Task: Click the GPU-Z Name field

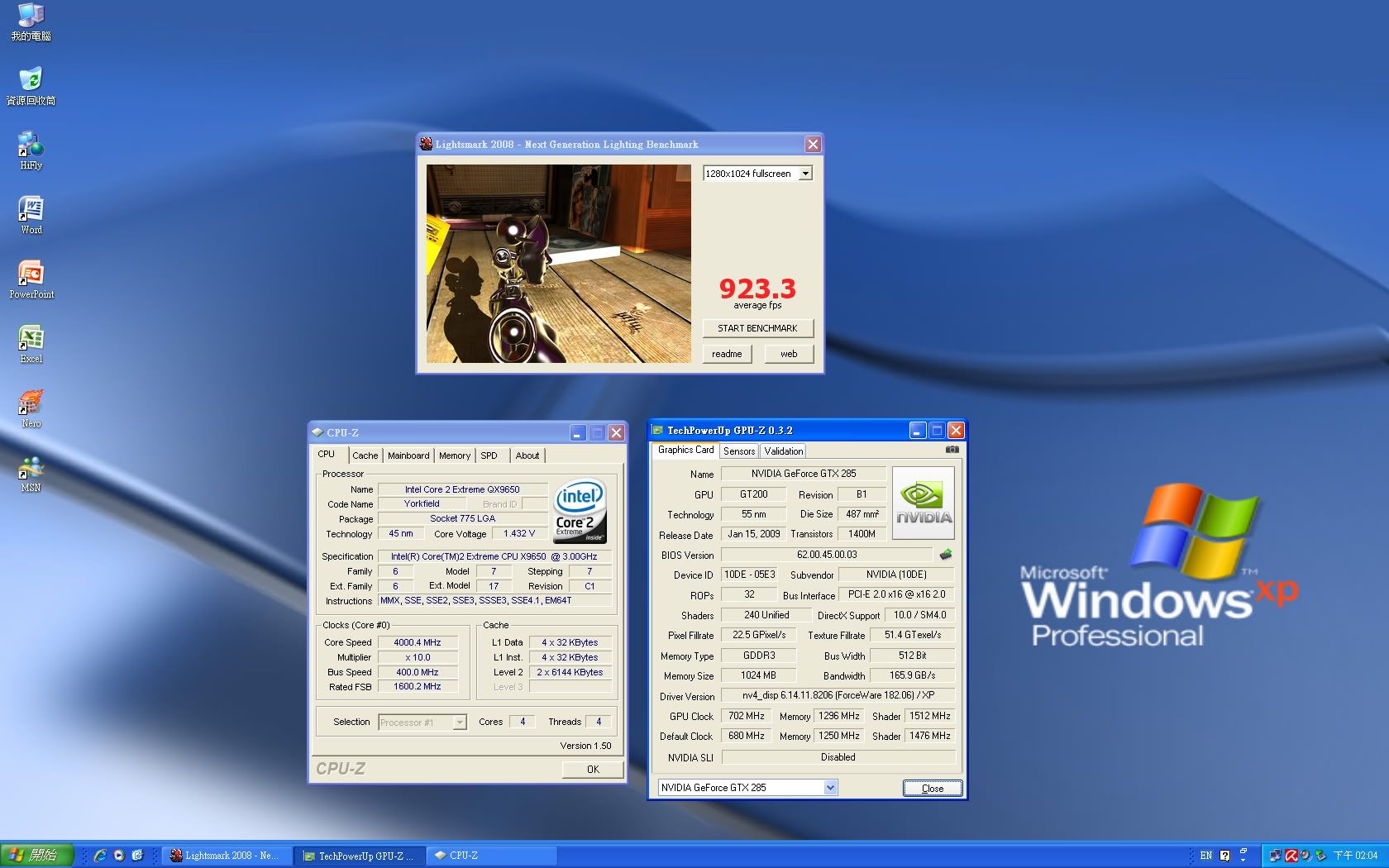Action: tap(804, 474)
